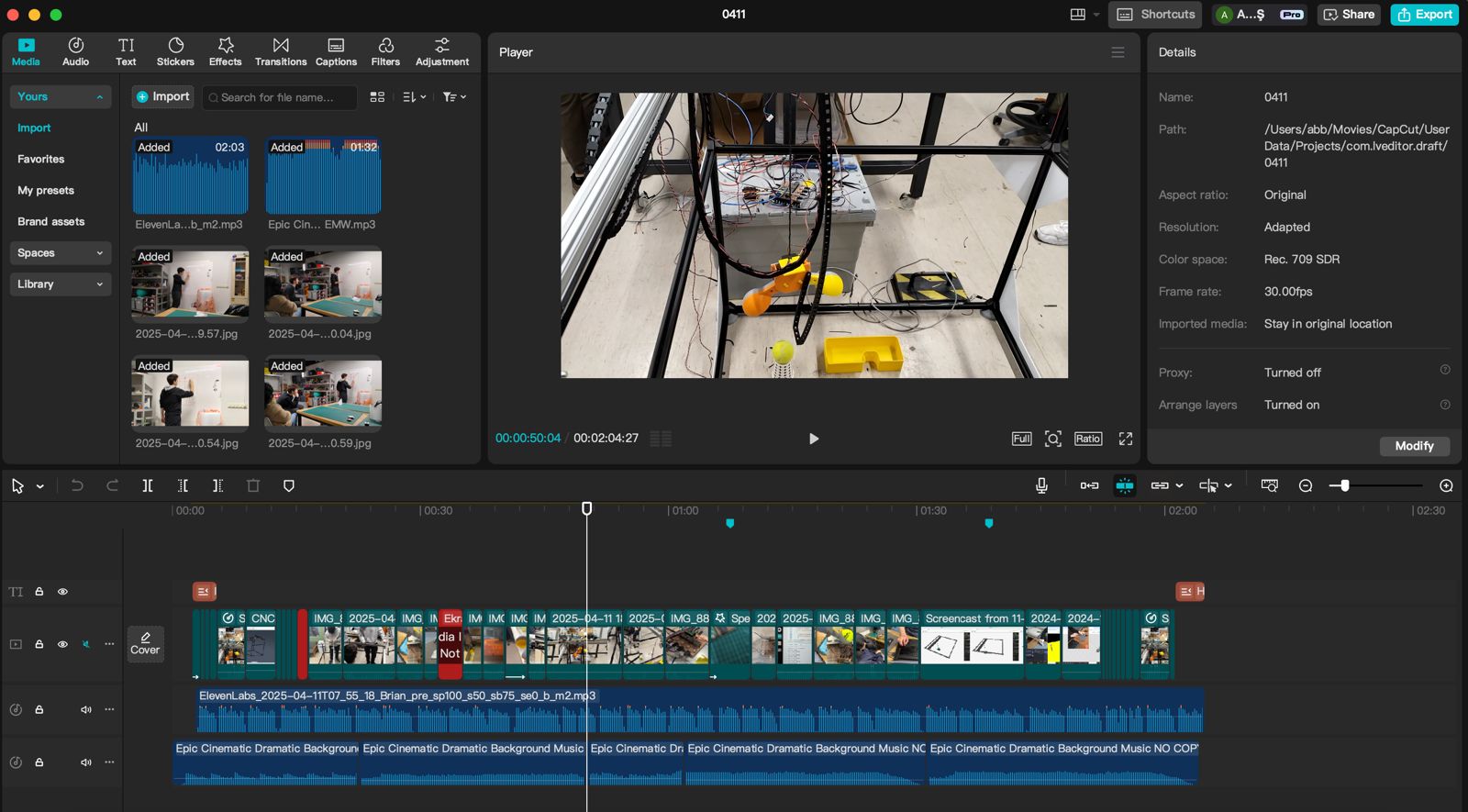Lock the ElevenLabs audio track

(x=39, y=709)
